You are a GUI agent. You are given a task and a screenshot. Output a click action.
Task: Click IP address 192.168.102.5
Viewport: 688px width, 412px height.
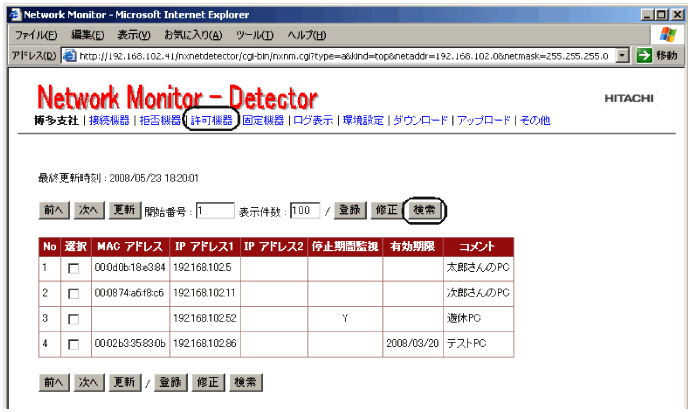point(202,267)
